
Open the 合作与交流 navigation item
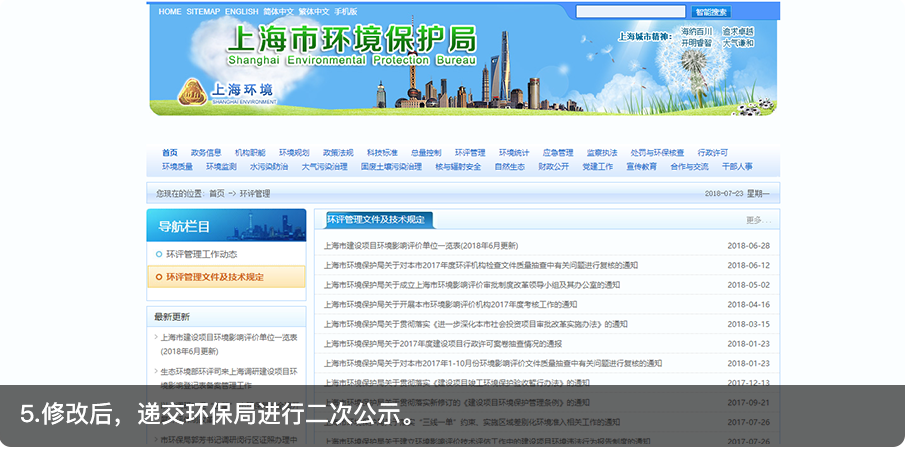689,167
